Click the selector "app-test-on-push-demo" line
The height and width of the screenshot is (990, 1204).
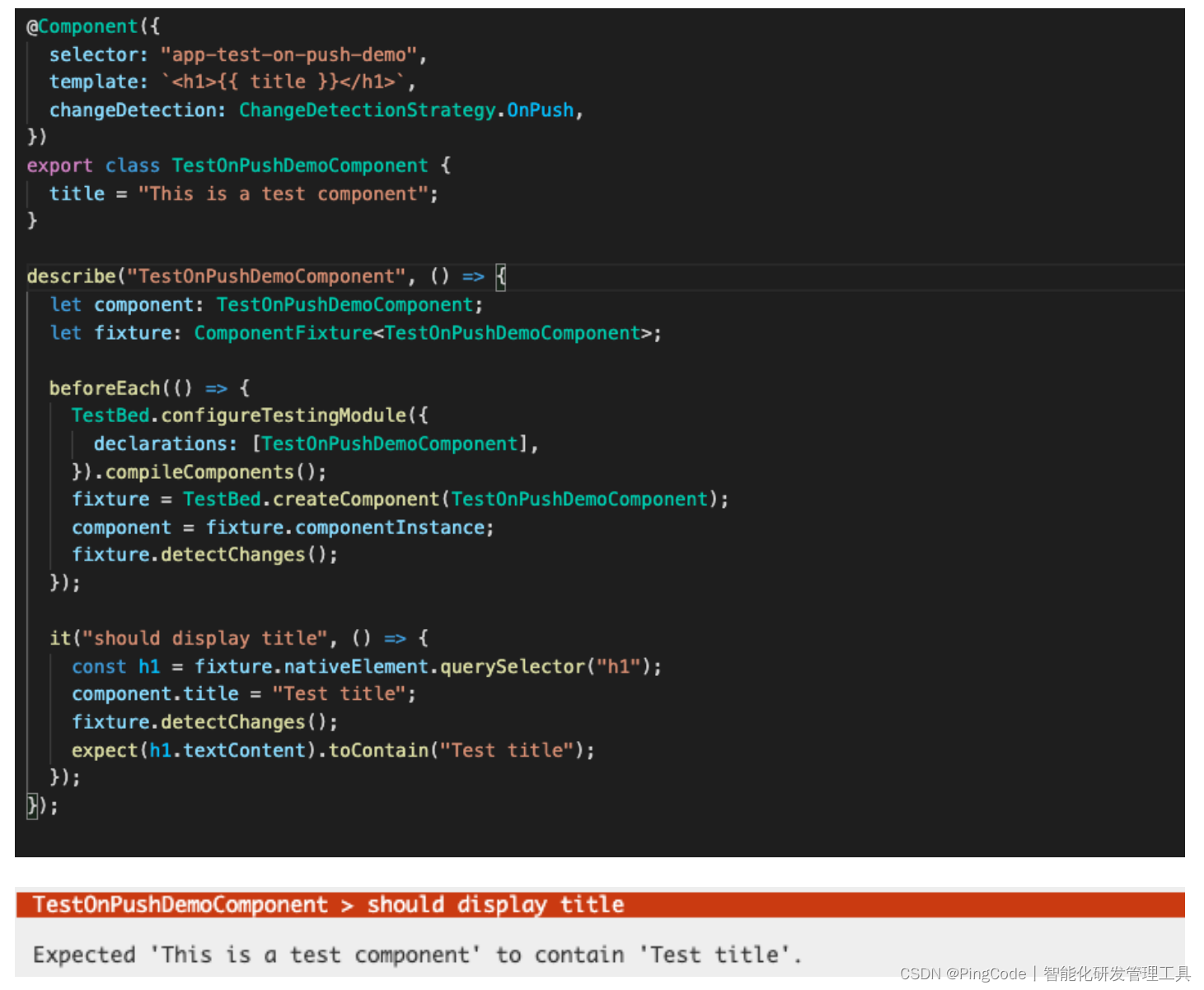point(238,54)
